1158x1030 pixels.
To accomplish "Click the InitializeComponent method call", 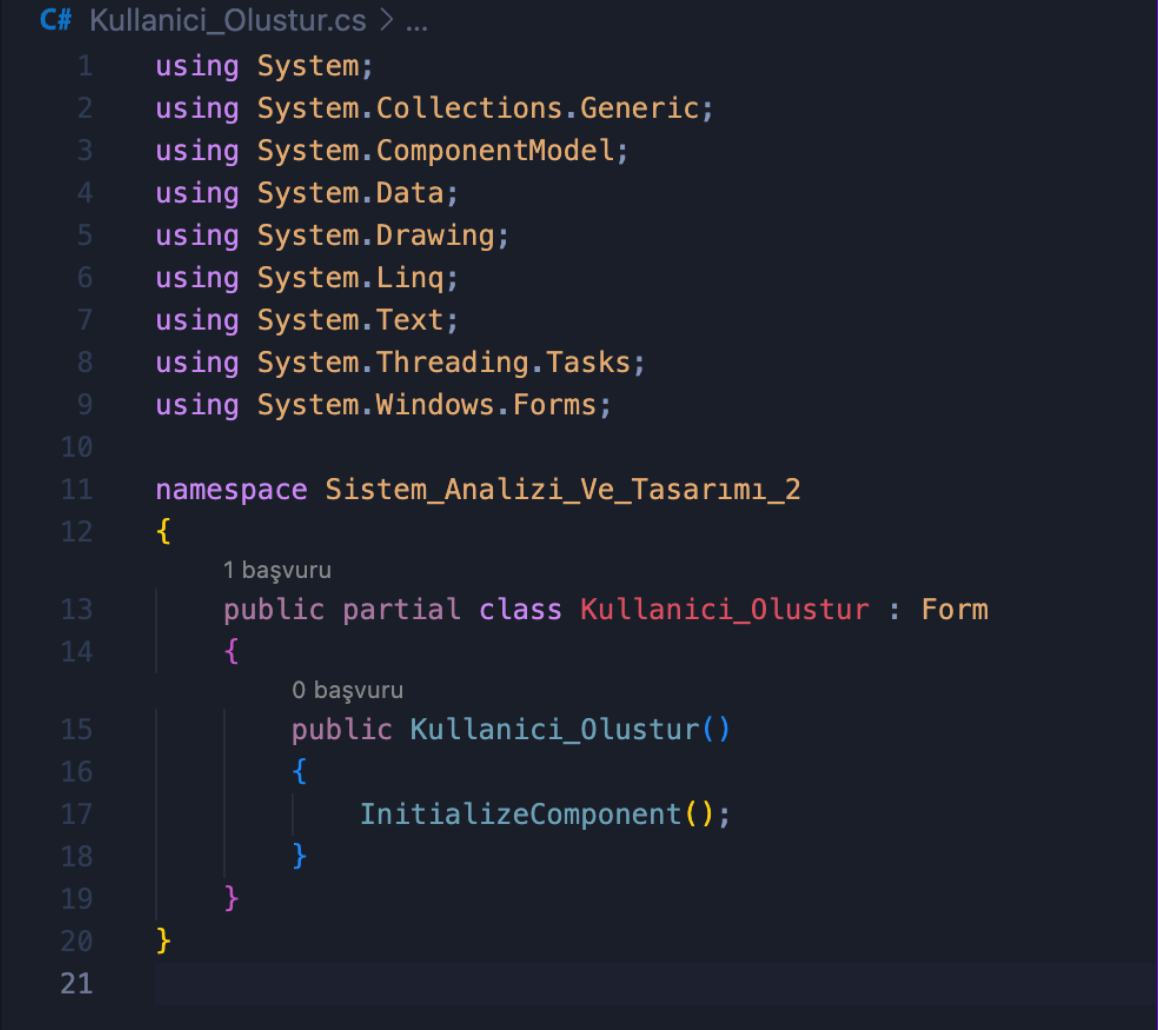I will [520, 814].
